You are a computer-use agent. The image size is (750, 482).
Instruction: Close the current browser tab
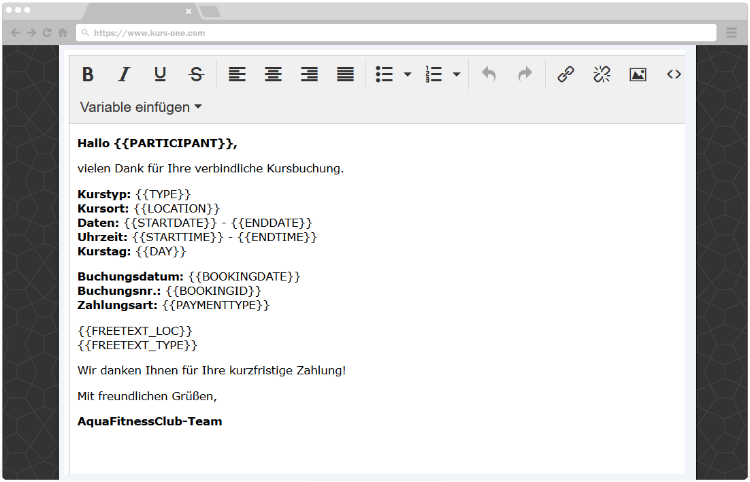coord(188,11)
